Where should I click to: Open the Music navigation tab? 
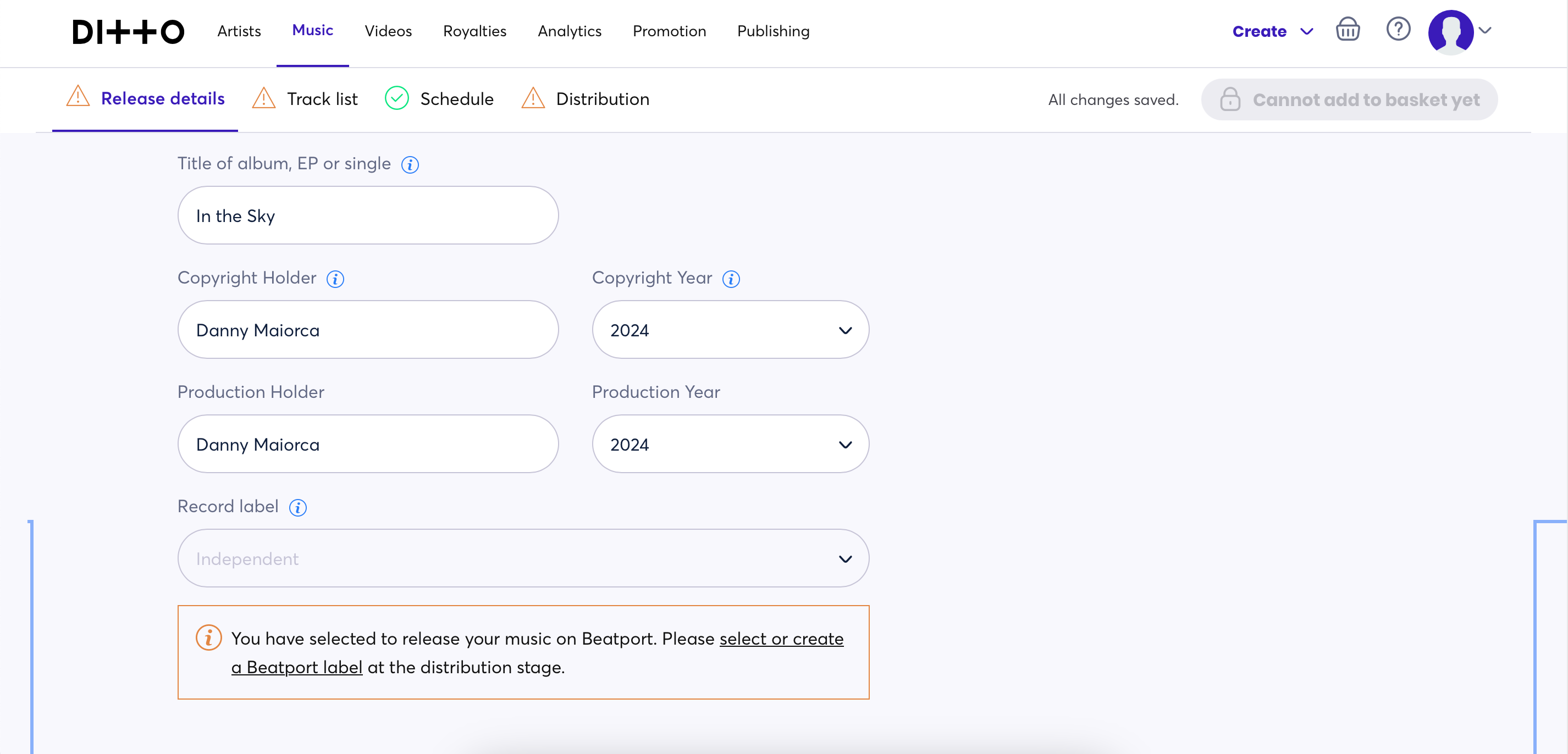312,30
